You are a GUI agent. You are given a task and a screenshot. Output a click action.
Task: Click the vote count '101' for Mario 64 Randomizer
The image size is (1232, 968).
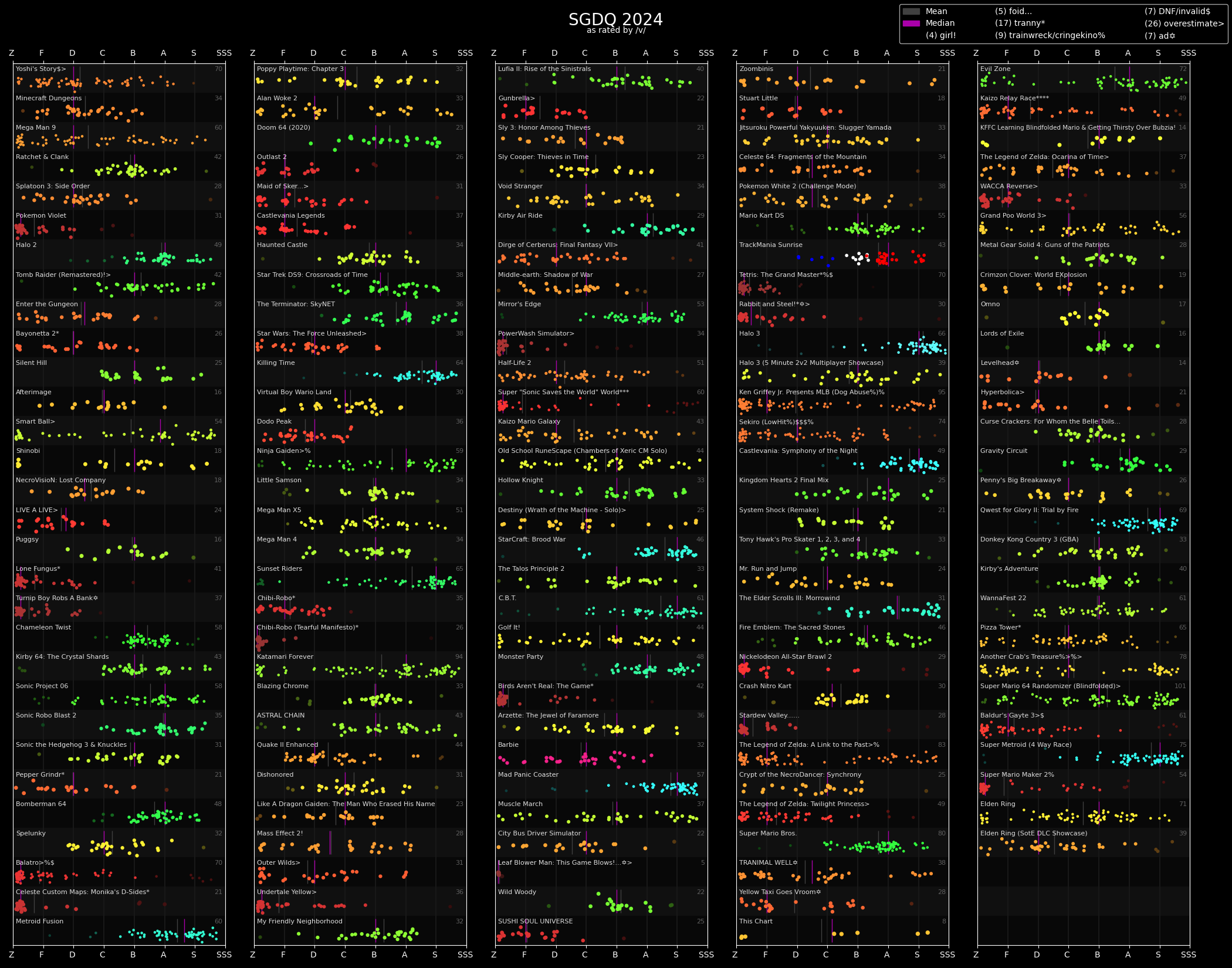[x=1180, y=686]
